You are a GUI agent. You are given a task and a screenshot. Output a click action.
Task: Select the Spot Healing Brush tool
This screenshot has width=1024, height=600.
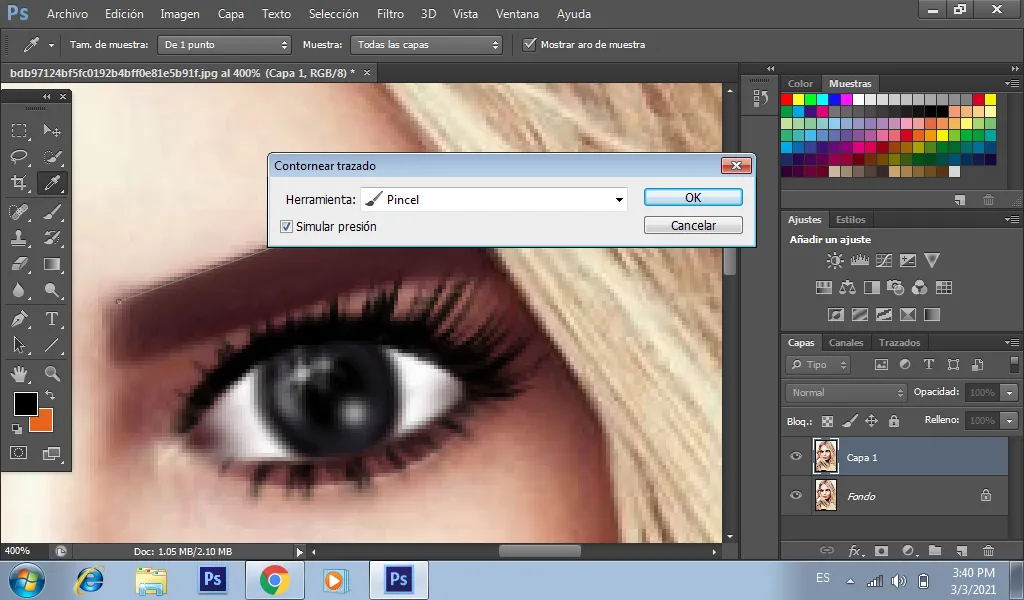click(x=19, y=212)
